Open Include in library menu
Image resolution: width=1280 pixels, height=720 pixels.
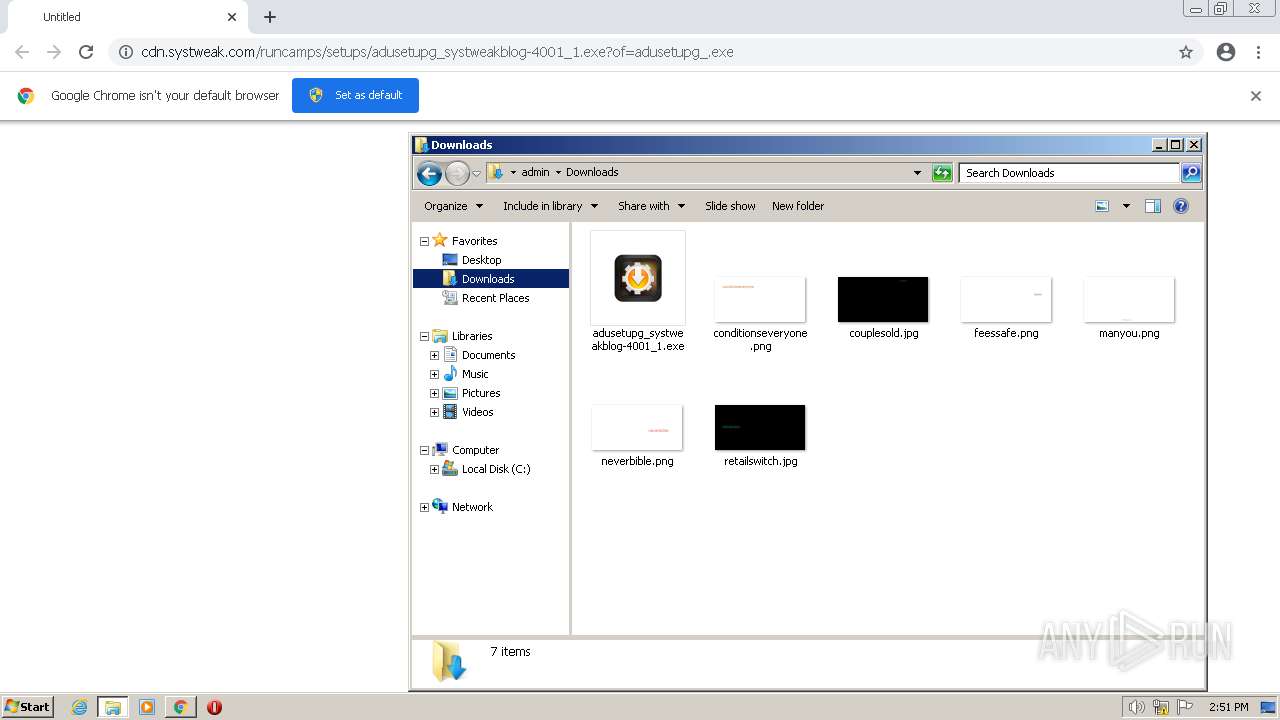(x=550, y=206)
